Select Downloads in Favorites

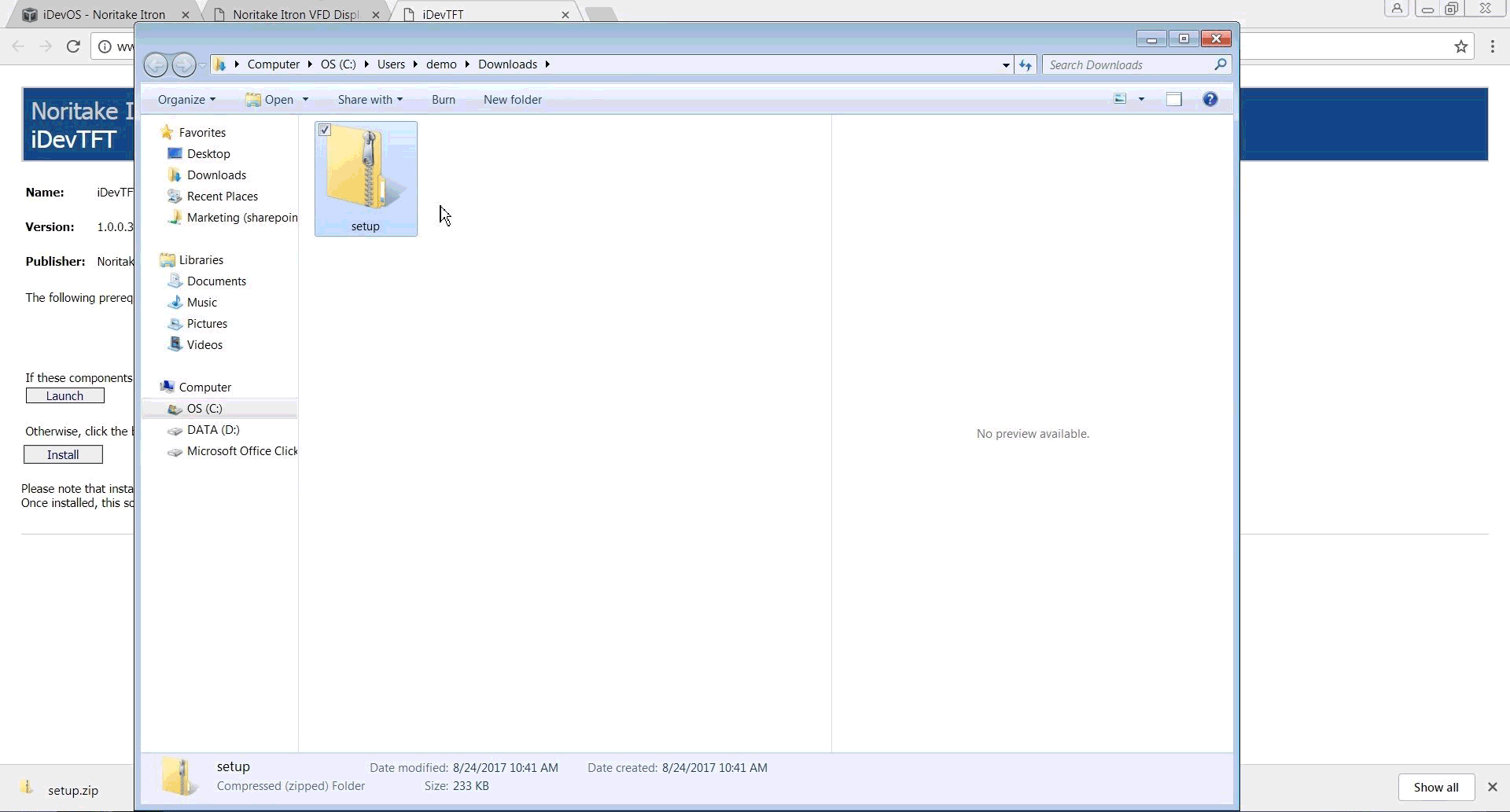coord(216,175)
